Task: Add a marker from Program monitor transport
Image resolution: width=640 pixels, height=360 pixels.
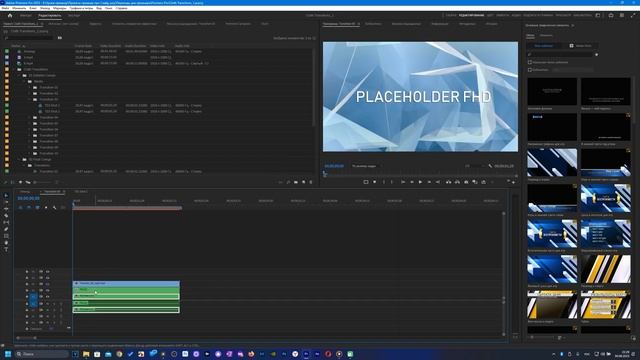Action: pos(374,182)
